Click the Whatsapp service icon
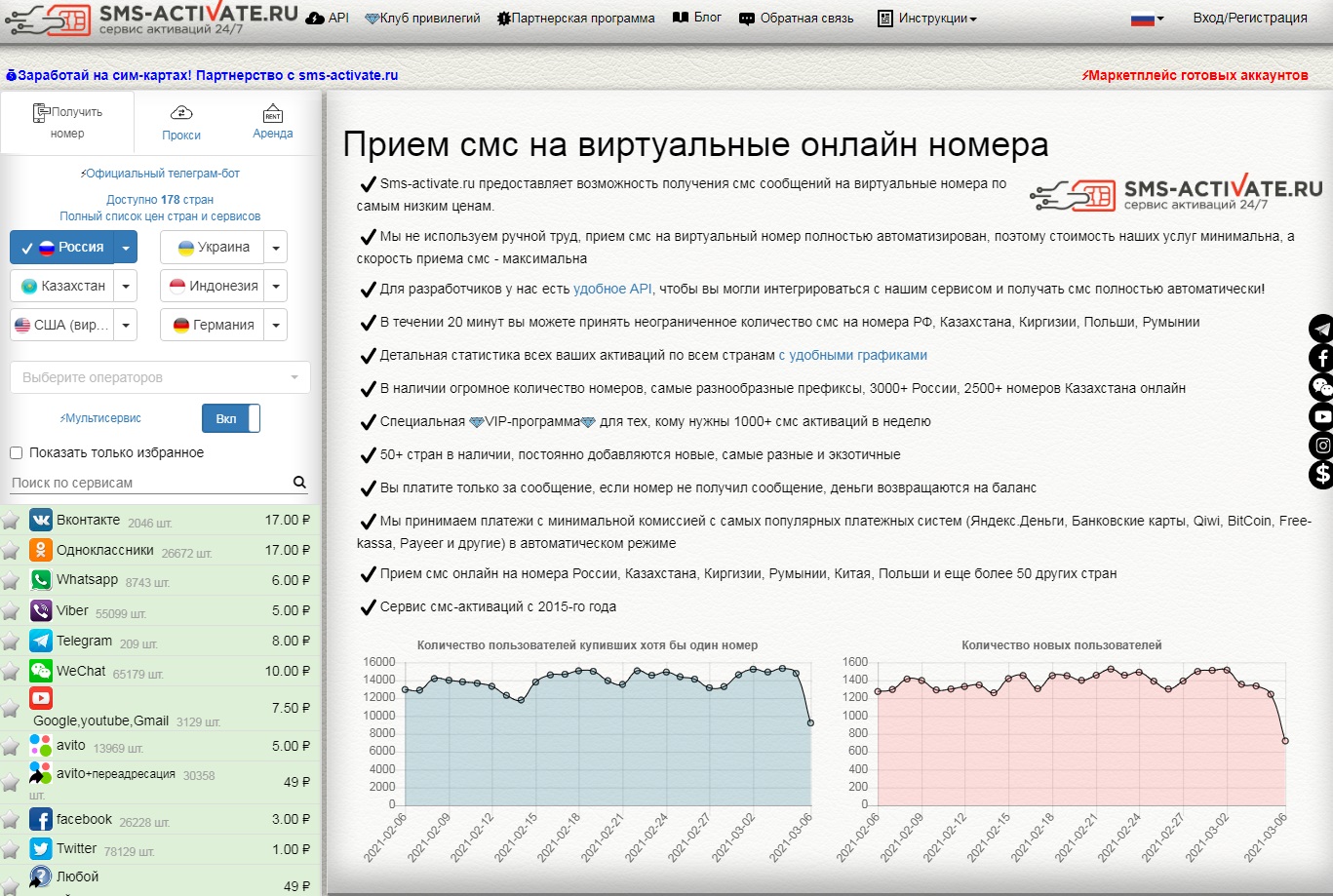Image resolution: width=1333 pixels, height=896 pixels. click(x=41, y=580)
